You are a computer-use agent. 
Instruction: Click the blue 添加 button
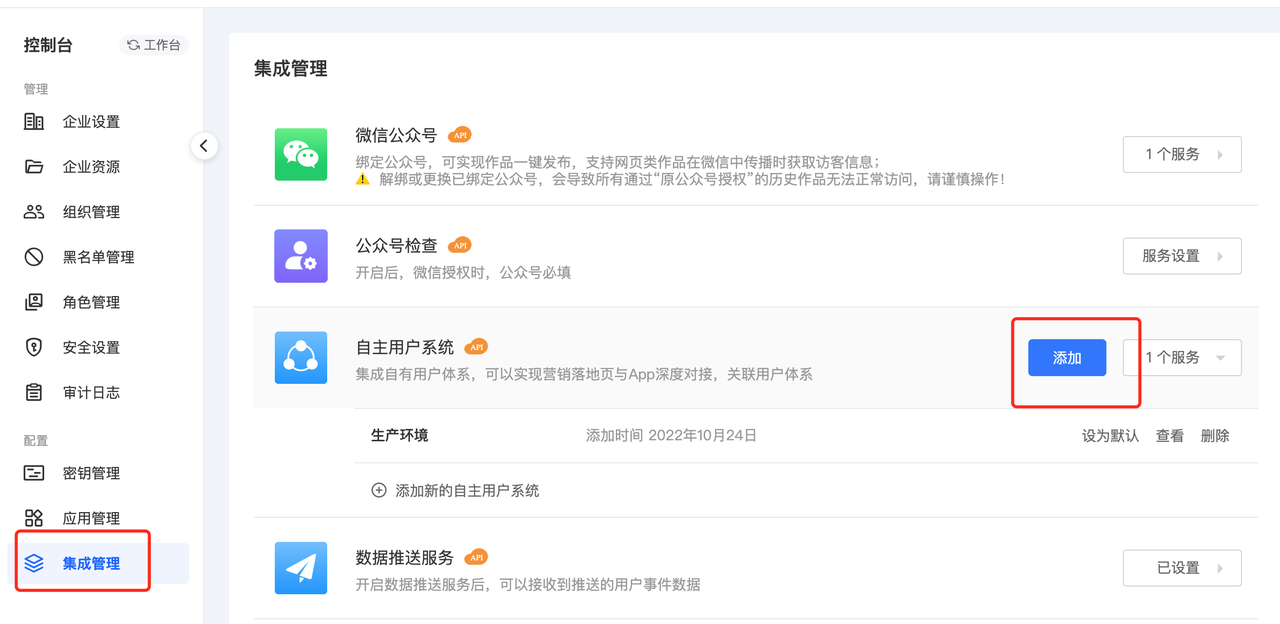click(x=1067, y=357)
